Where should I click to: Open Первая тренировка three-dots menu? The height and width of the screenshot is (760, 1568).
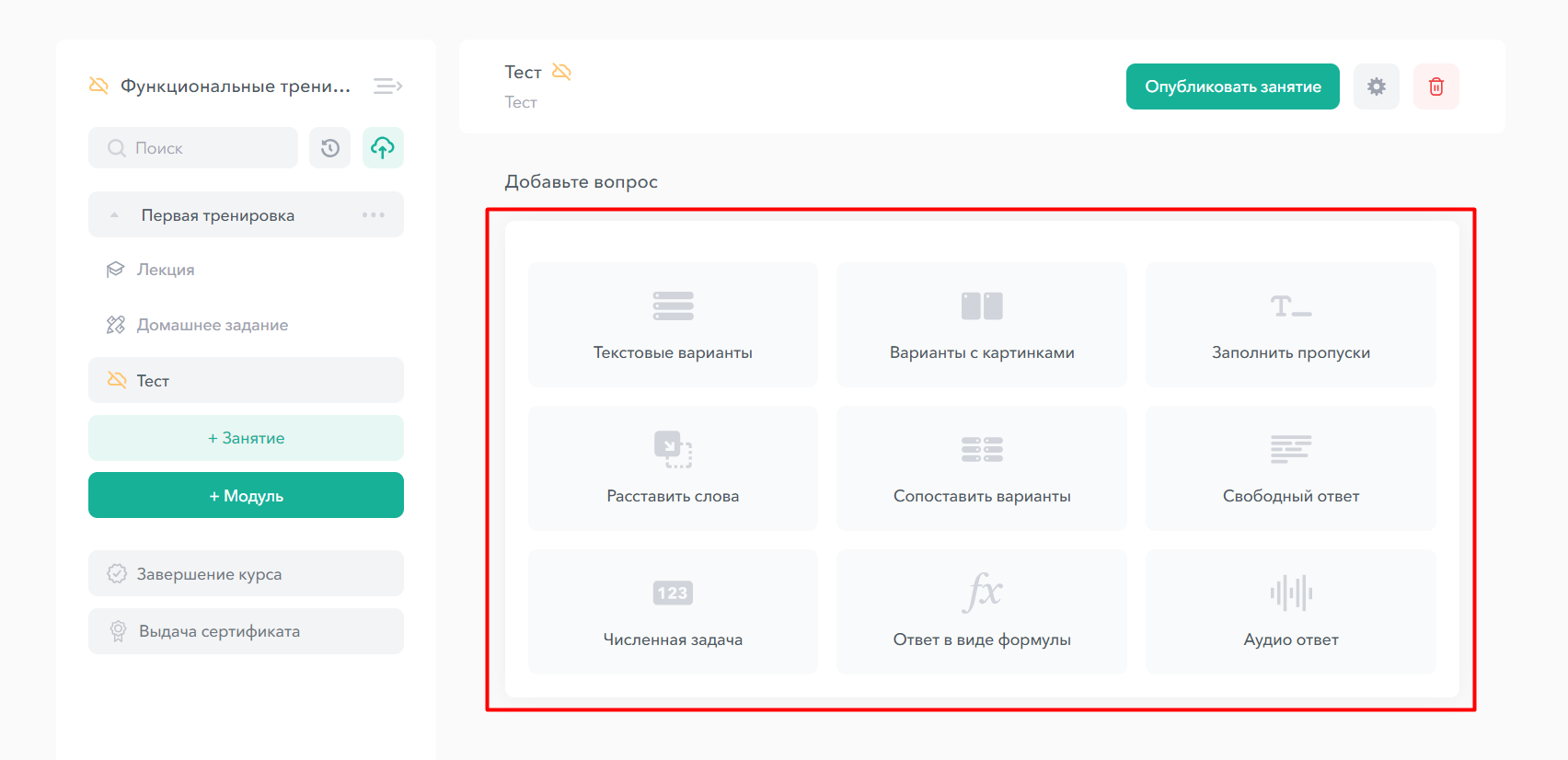(374, 215)
